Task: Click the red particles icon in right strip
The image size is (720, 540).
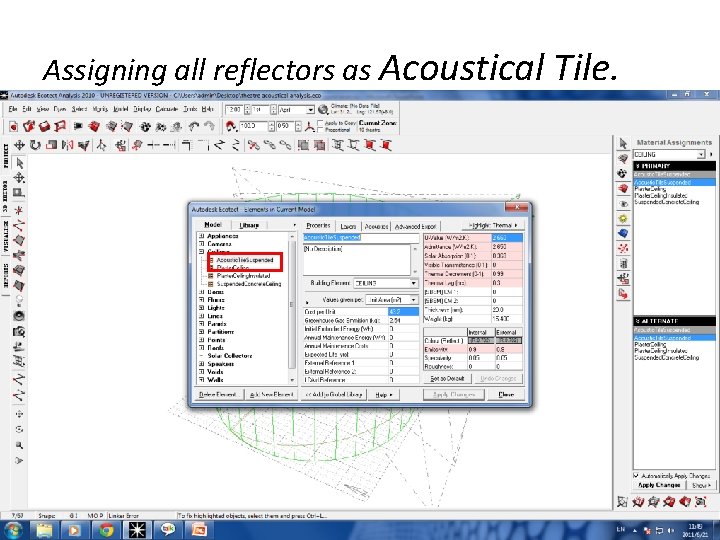Action: click(623, 248)
